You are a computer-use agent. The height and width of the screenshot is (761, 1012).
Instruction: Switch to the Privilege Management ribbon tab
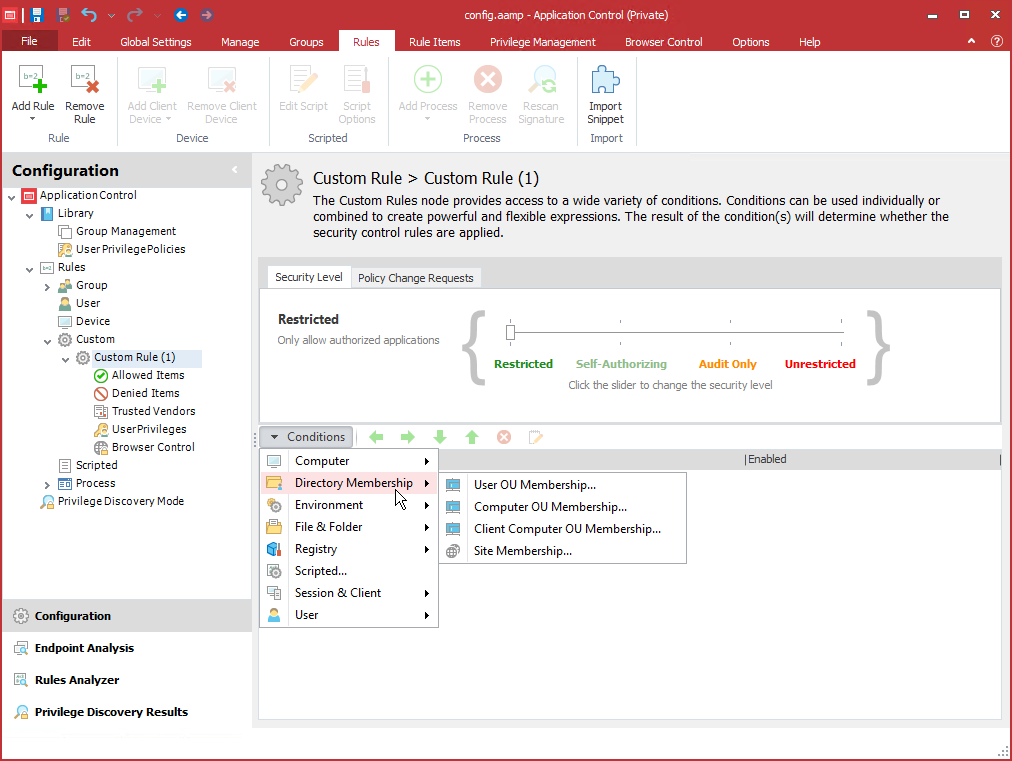(542, 42)
